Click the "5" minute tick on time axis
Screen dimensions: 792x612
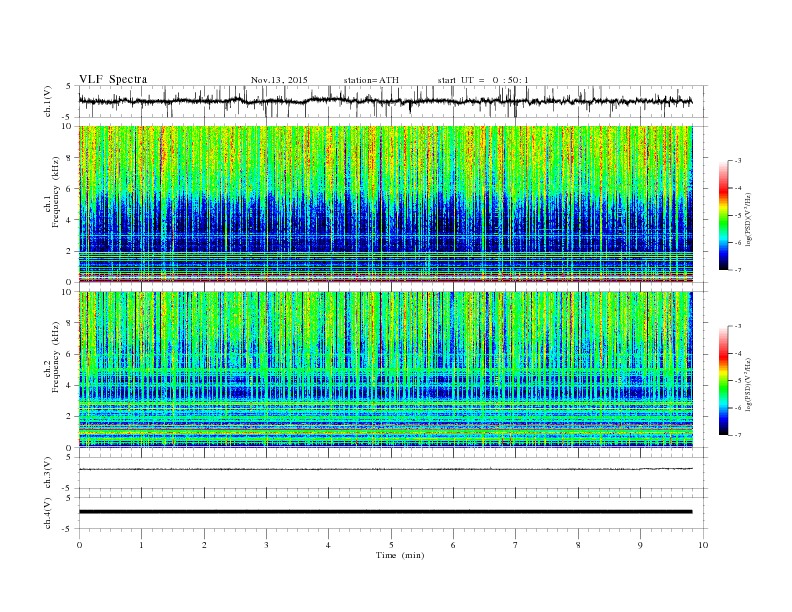[391, 545]
